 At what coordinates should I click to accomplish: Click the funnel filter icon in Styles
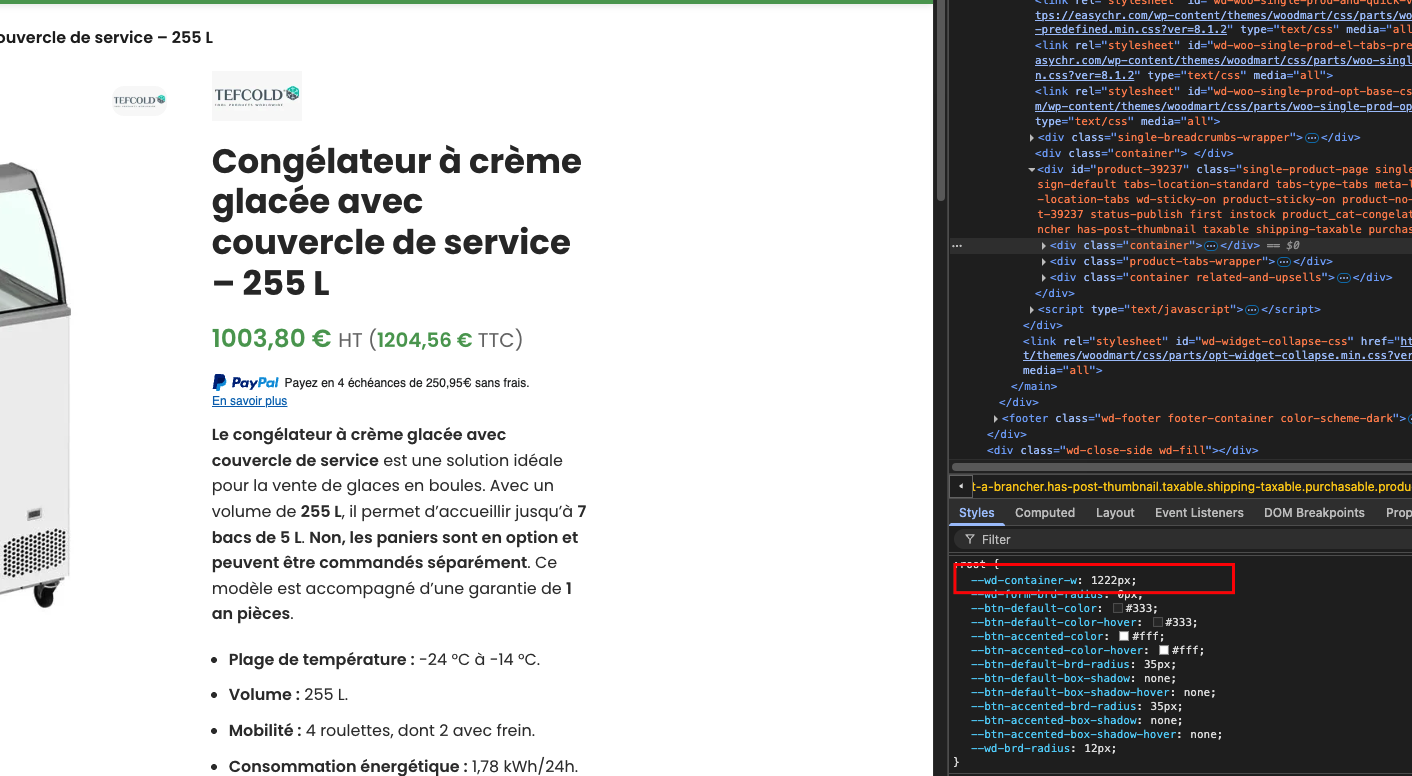968,539
